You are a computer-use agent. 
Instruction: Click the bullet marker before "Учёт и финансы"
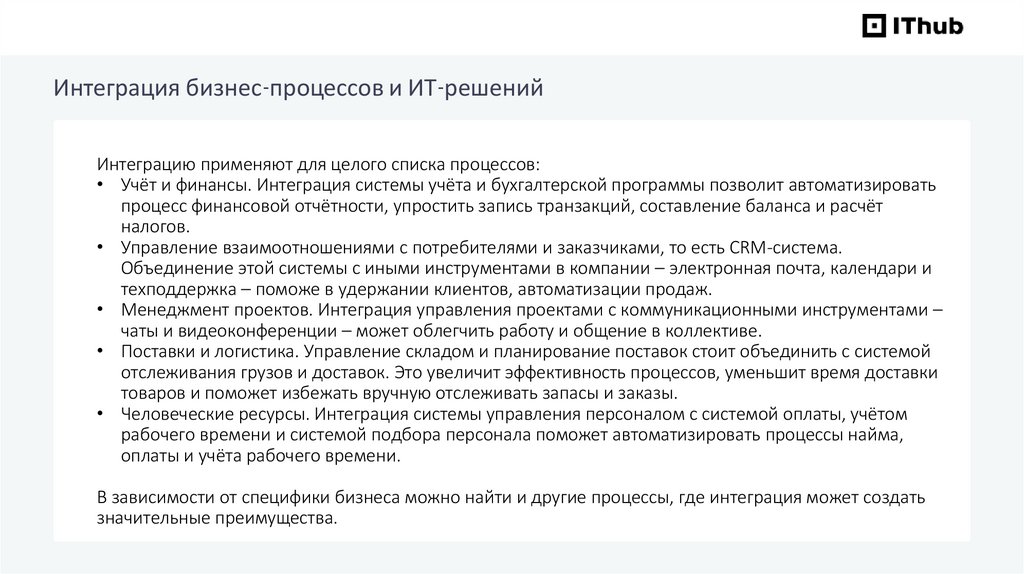(101, 186)
